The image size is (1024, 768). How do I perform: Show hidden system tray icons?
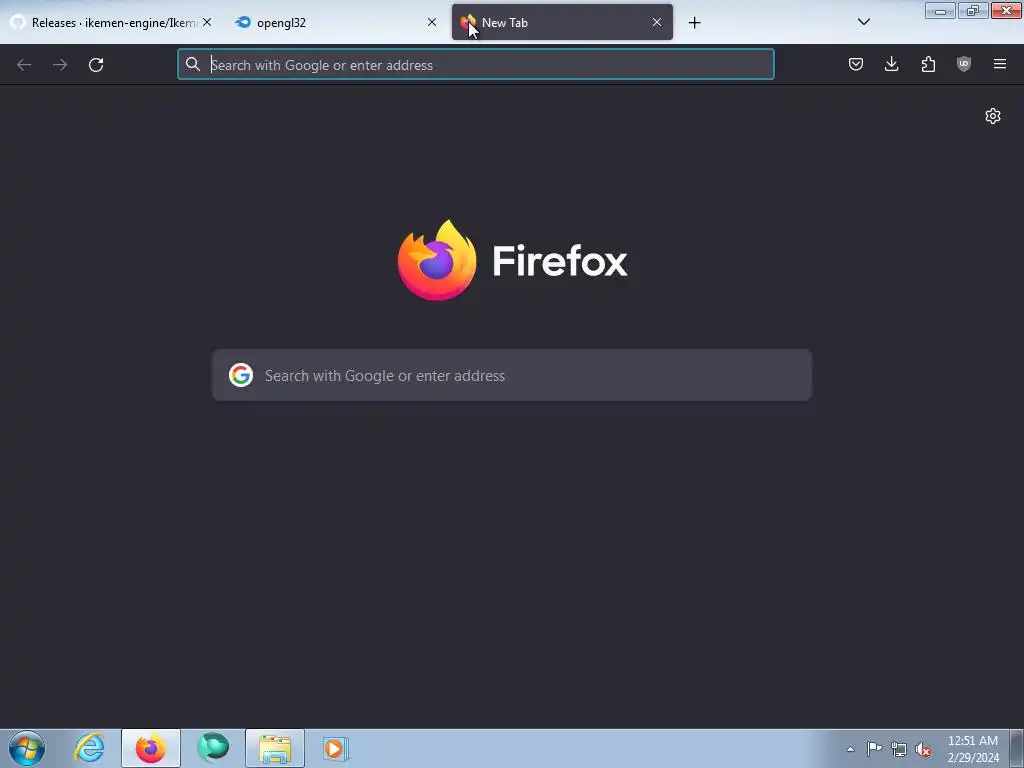point(850,749)
